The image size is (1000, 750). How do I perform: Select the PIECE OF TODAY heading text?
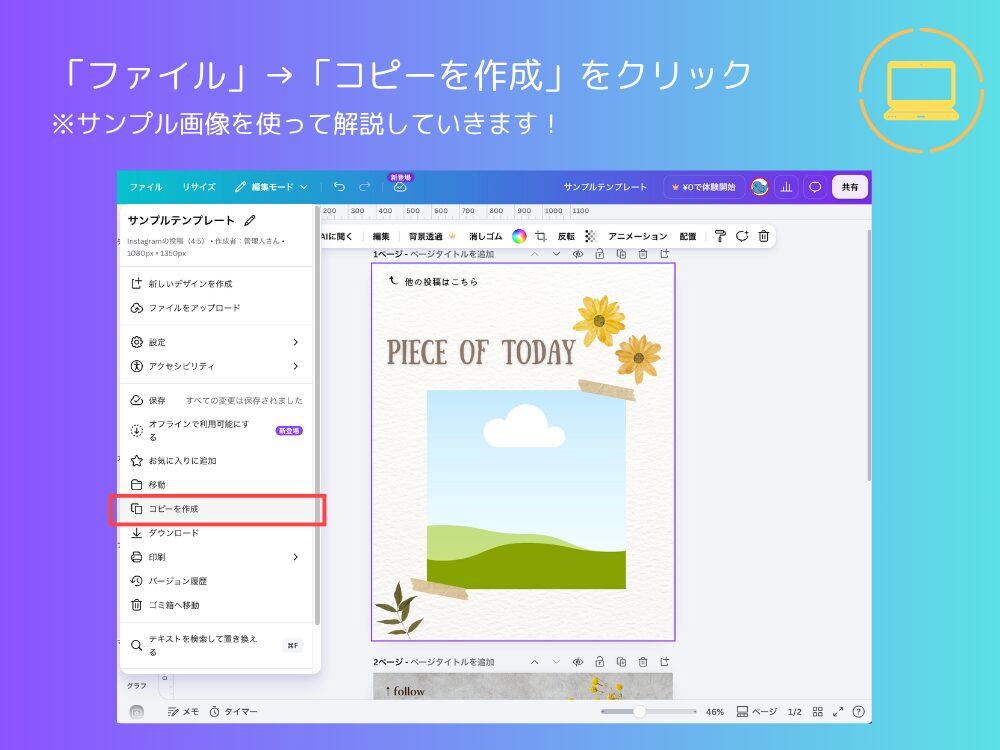tap(481, 353)
